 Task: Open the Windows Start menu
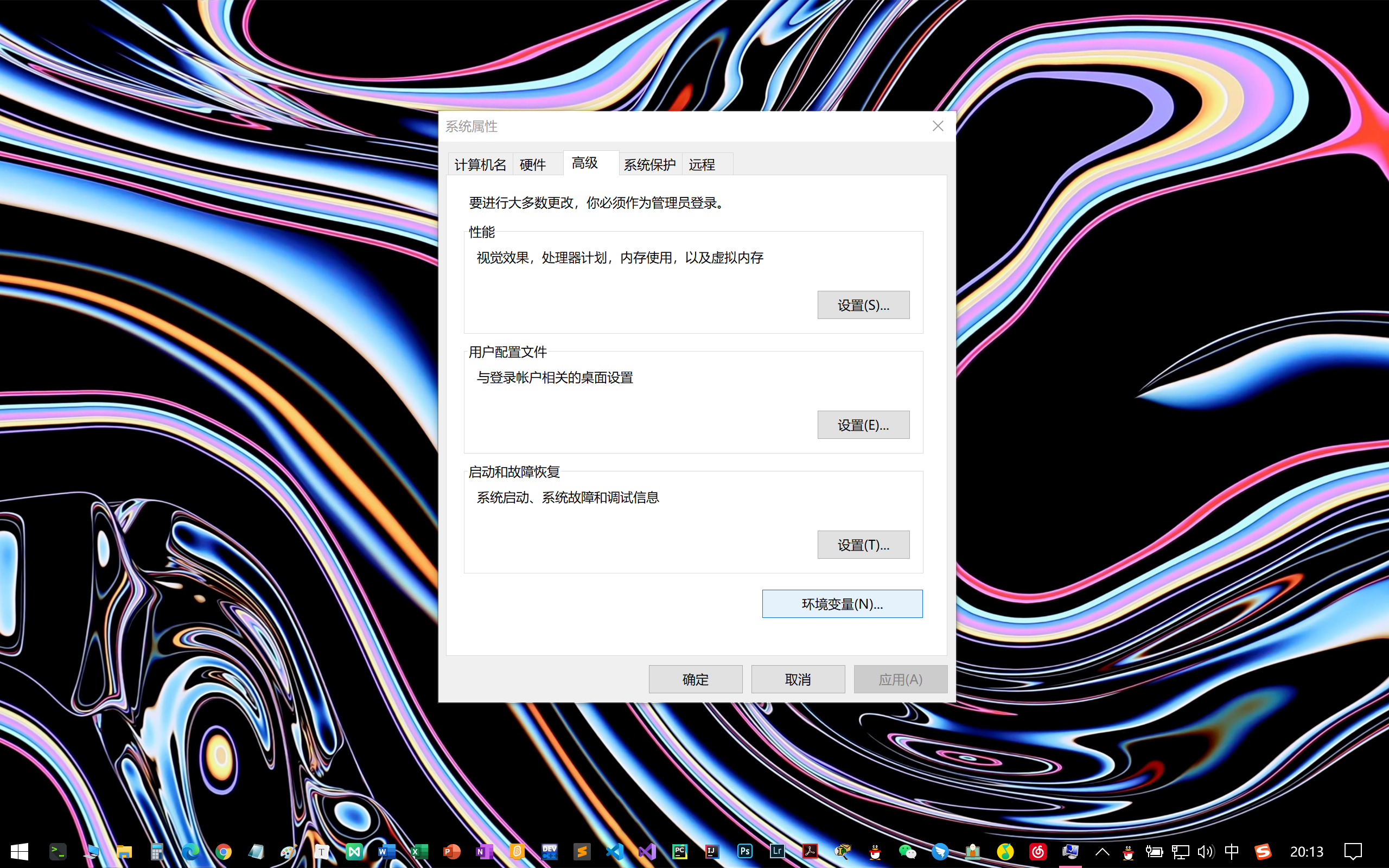click(x=19, y=851)
